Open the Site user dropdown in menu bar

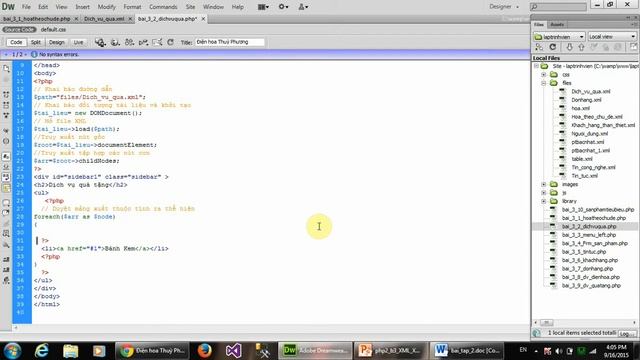303,7
